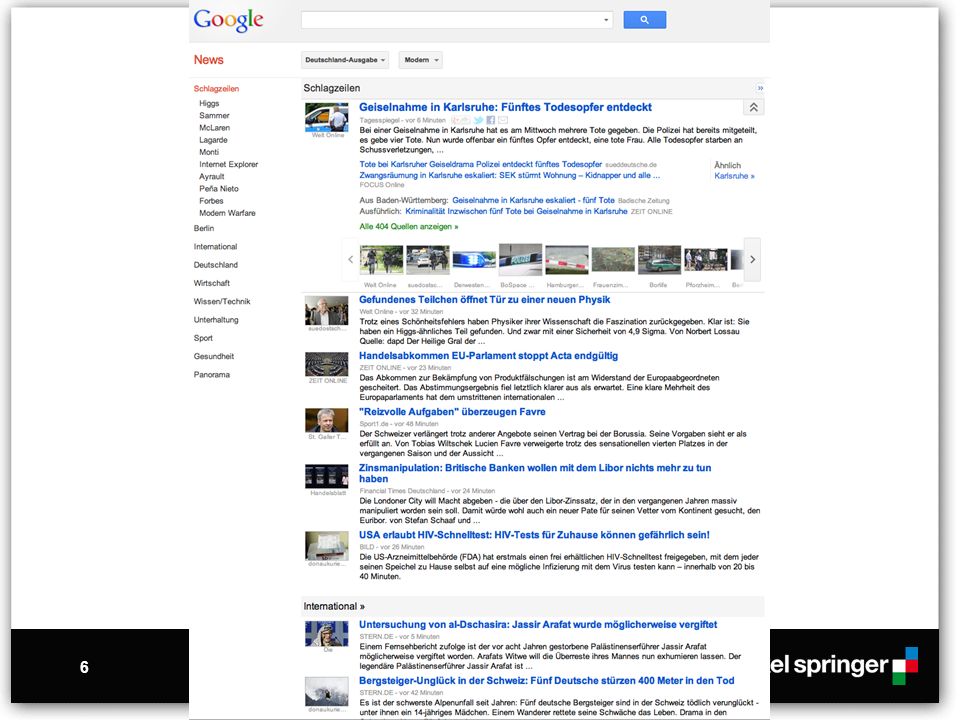Screen dimensions: 960x720
Task: Click the double-arrow icon in Schlagzeilen header
Action: [x=760, y=88]
